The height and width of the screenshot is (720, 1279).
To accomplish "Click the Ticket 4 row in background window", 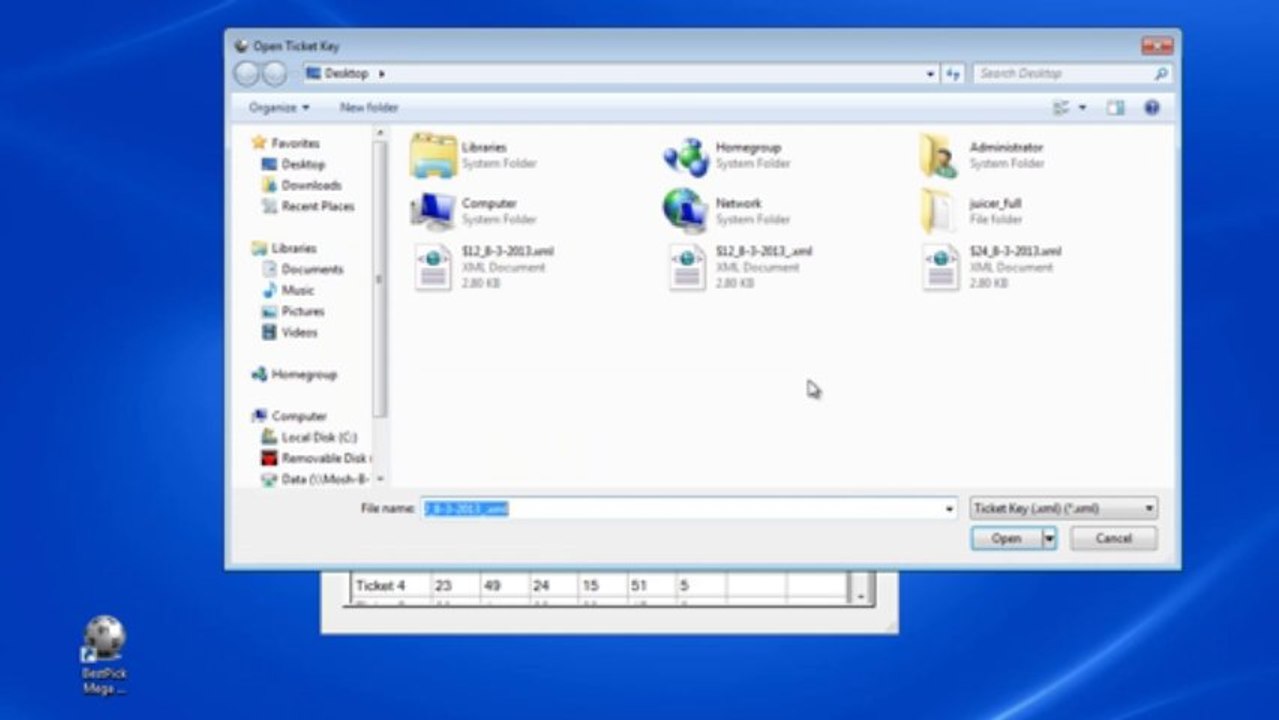I will point(598,585).
